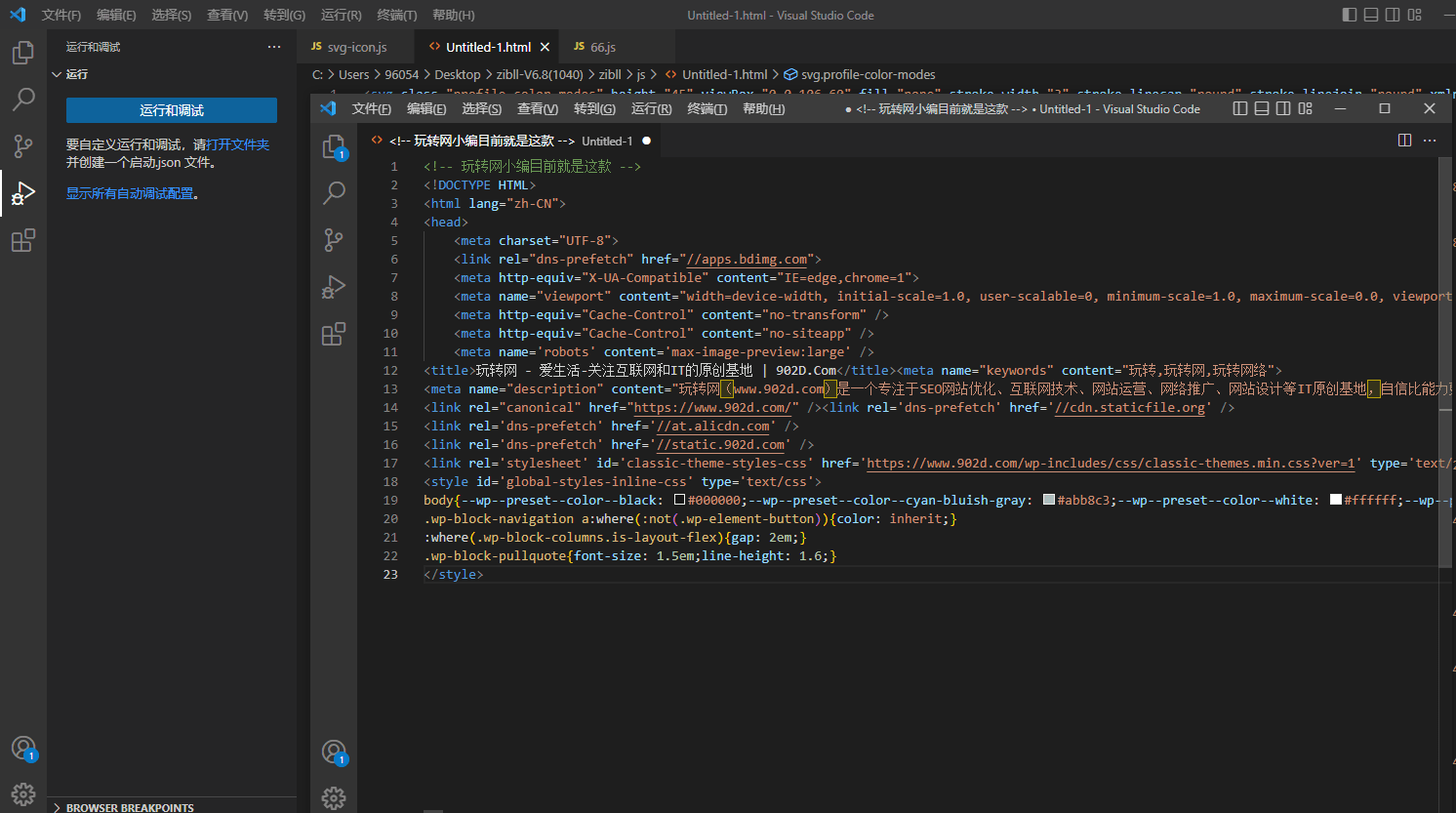Open Search view in the outer window activity bar
The width and height of the screenshot is (1456, 813).
(x=23, y=99)
